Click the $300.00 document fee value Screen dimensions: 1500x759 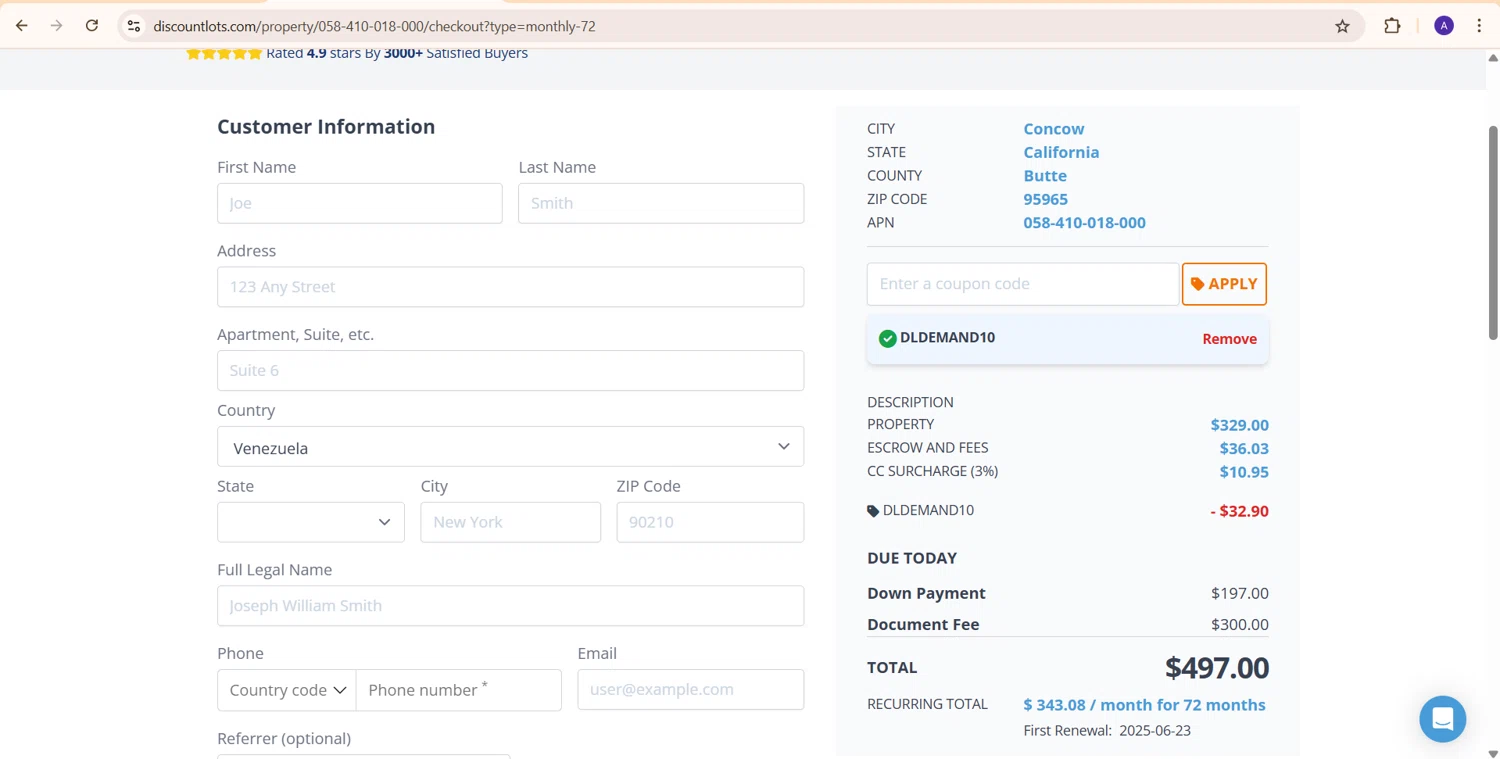tap(1239, 625)
